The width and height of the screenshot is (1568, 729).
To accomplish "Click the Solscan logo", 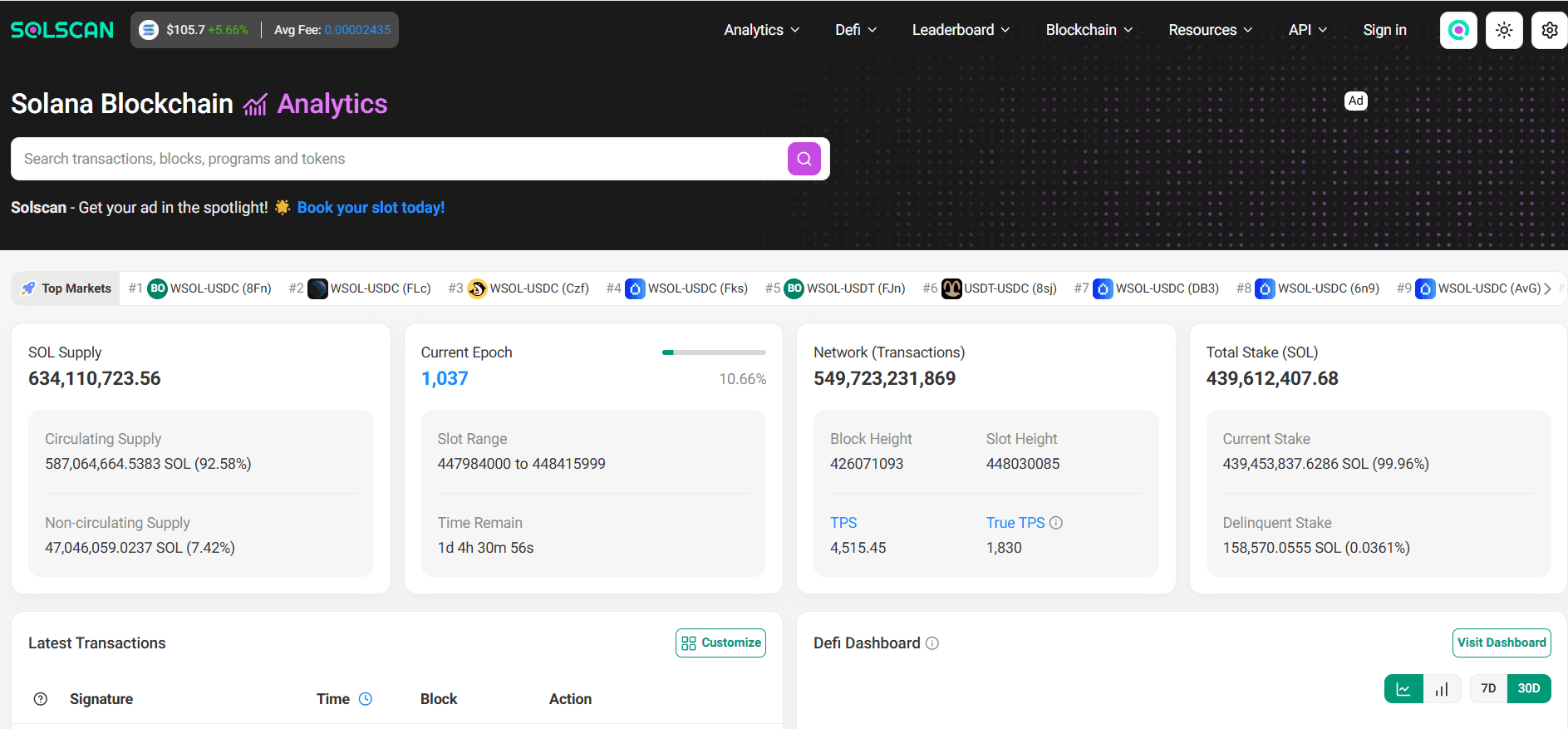I will pyautogui.click(x=62, y=30).
